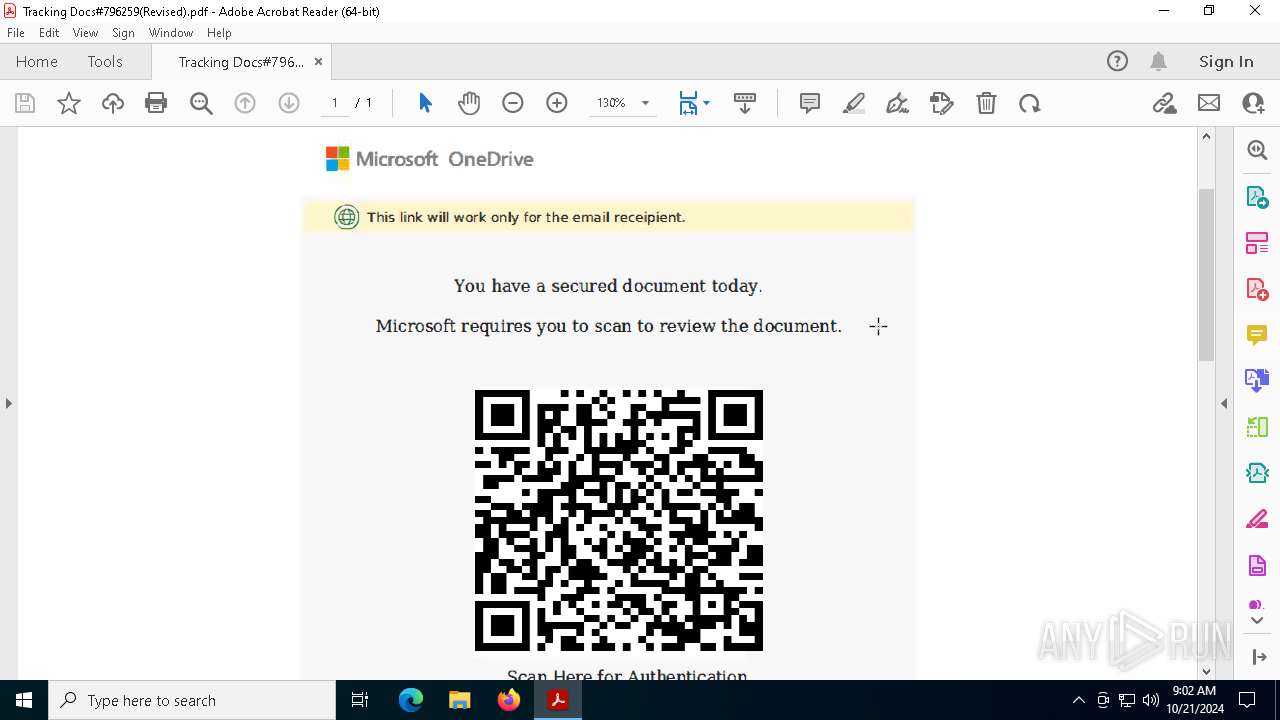Share a link to this file
1280x720 pixels.
pyautogui.click(x=1165, y=103)
